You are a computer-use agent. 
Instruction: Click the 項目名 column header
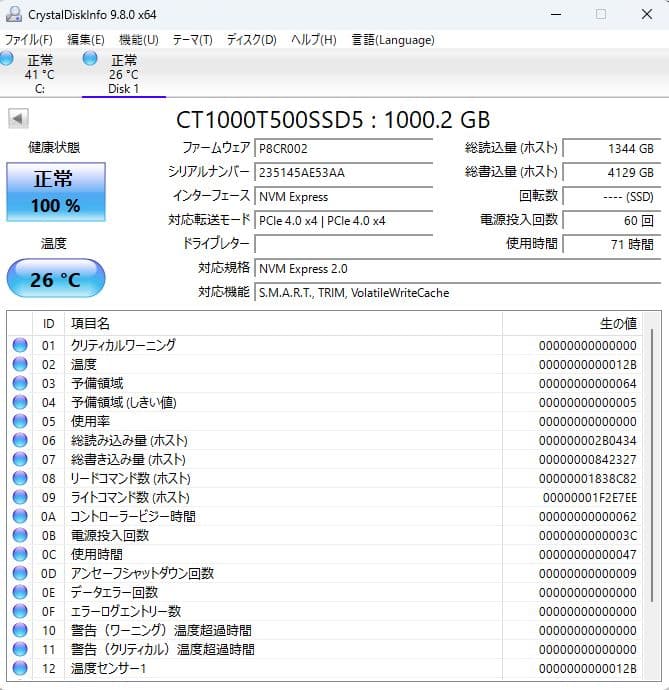click(x=283, y=324)
